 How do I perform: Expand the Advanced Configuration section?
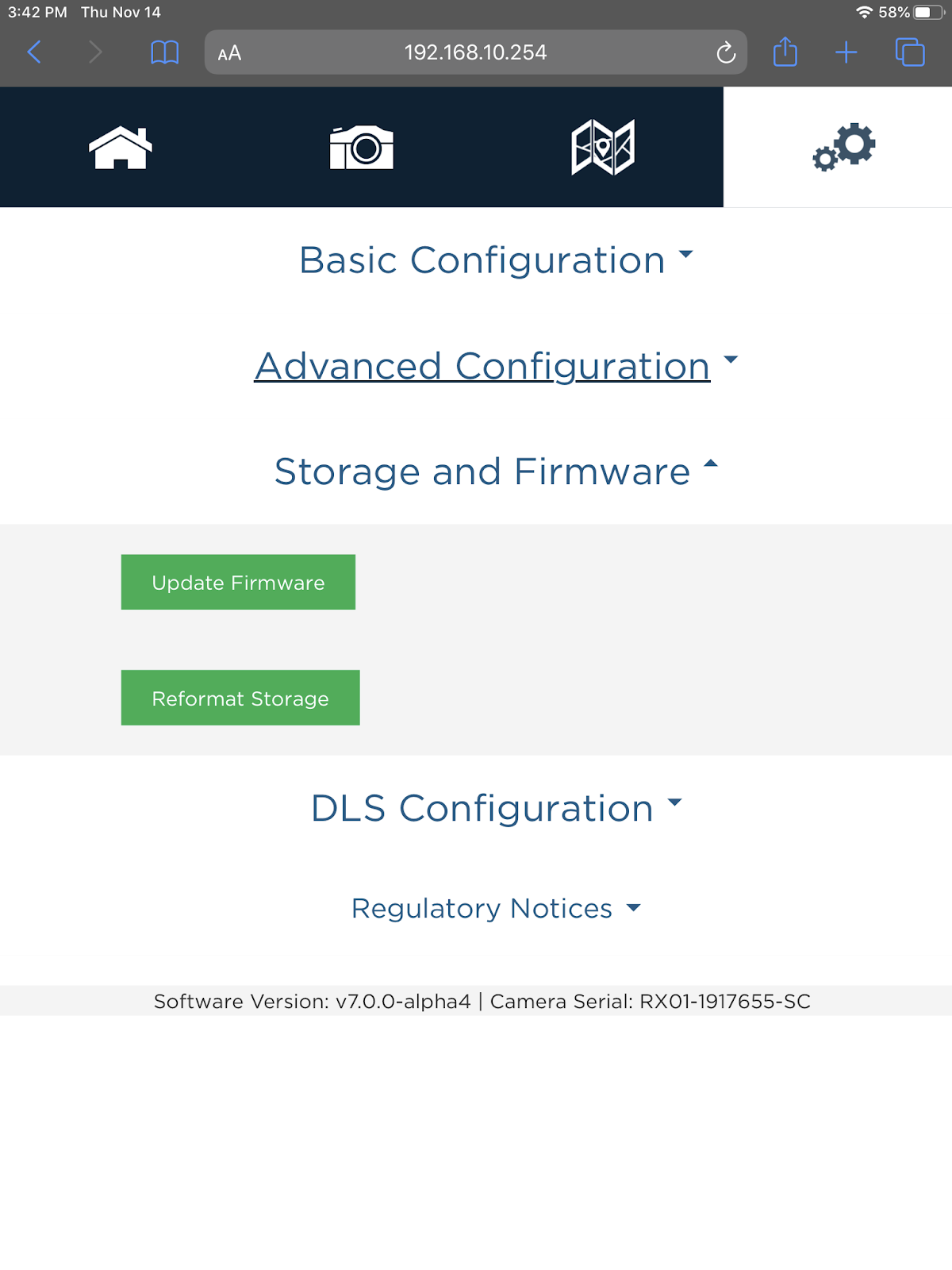click(x=496, y=366)
